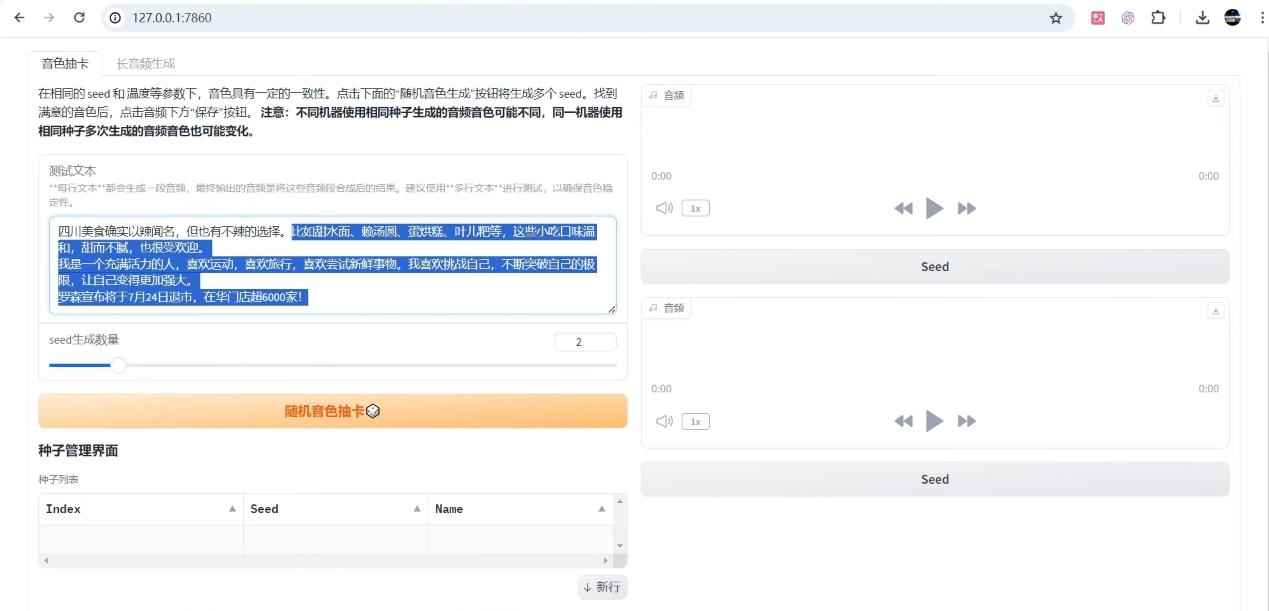Sort the Seed column in the seed list
Viewport: 1269px width, 611px height.
(335, 509)
